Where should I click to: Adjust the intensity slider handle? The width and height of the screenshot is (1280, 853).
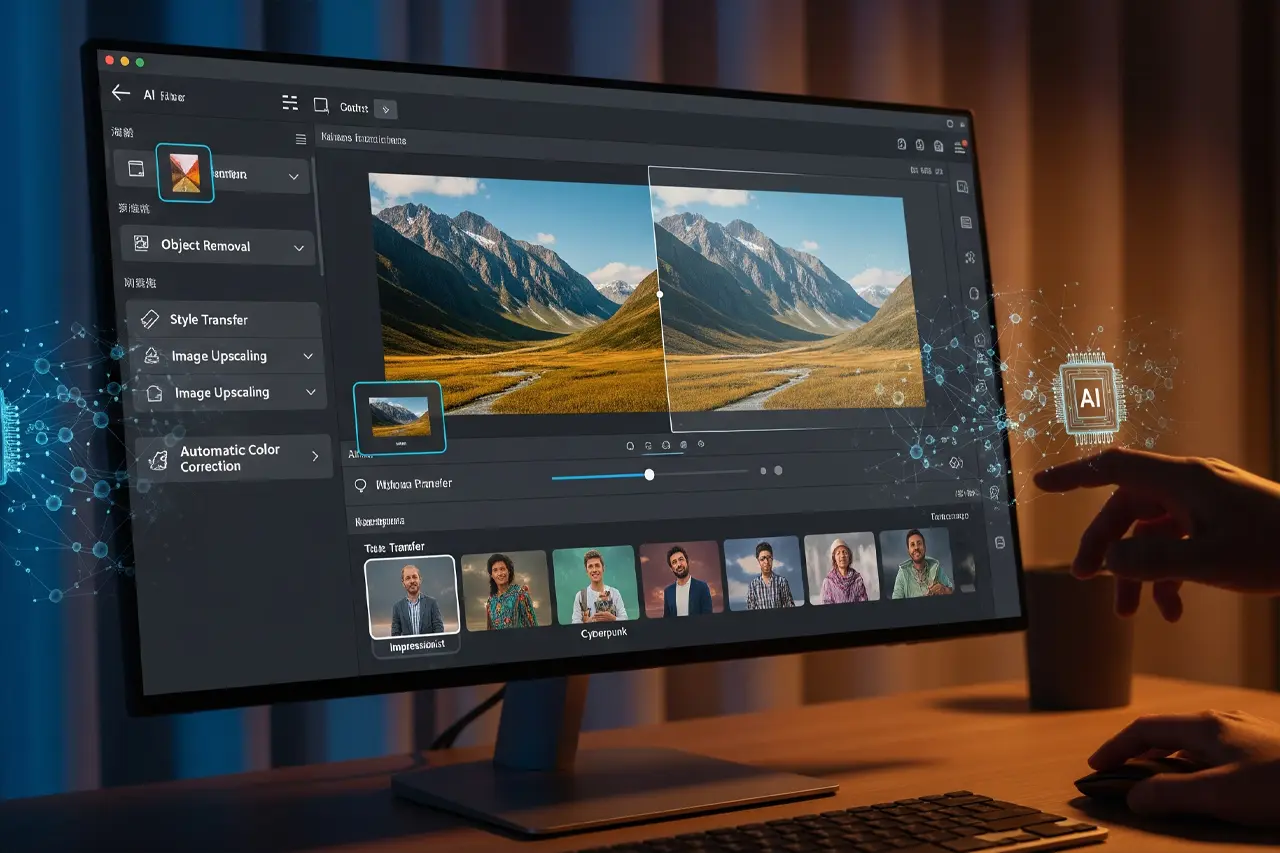tap(649, 475)
